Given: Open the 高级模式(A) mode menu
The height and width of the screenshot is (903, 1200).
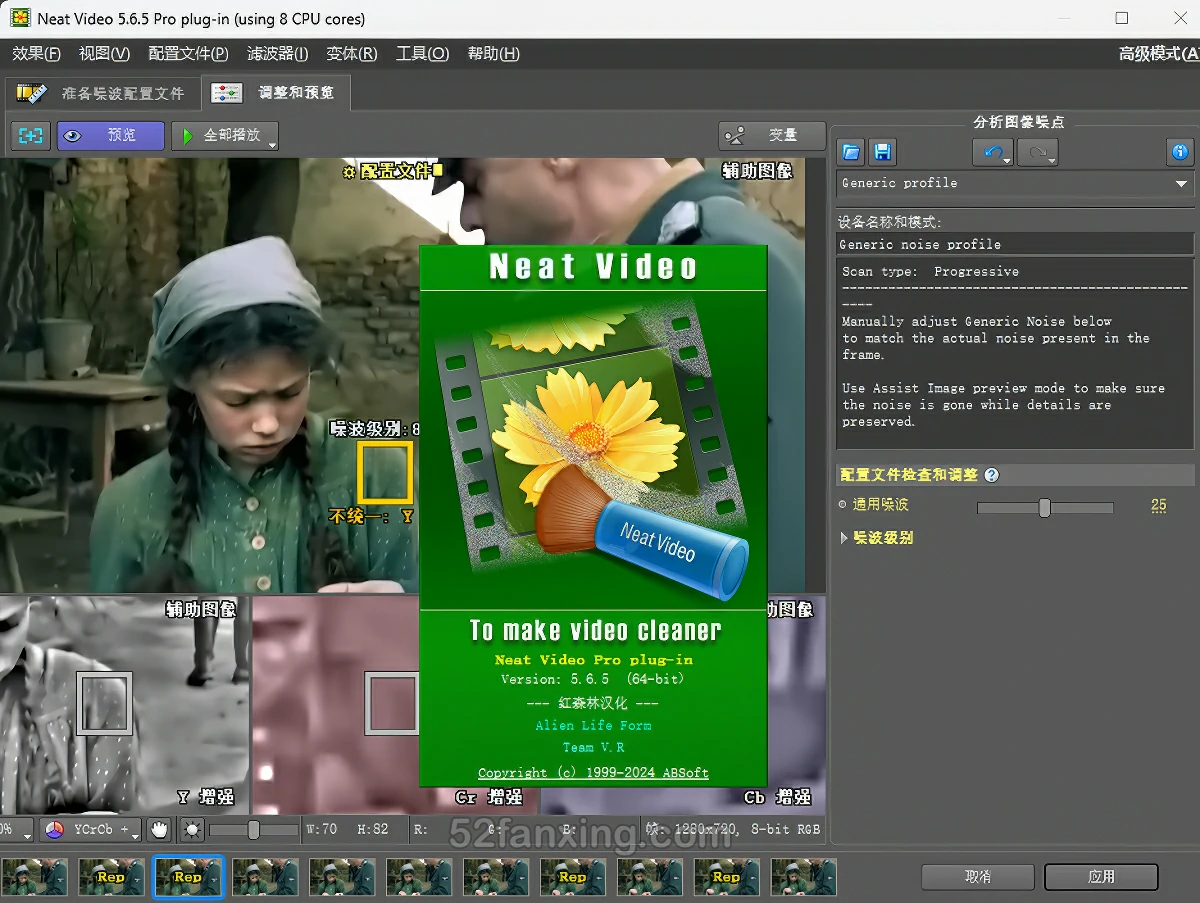Looking at the screenshot, I should tap(1158, 53).
